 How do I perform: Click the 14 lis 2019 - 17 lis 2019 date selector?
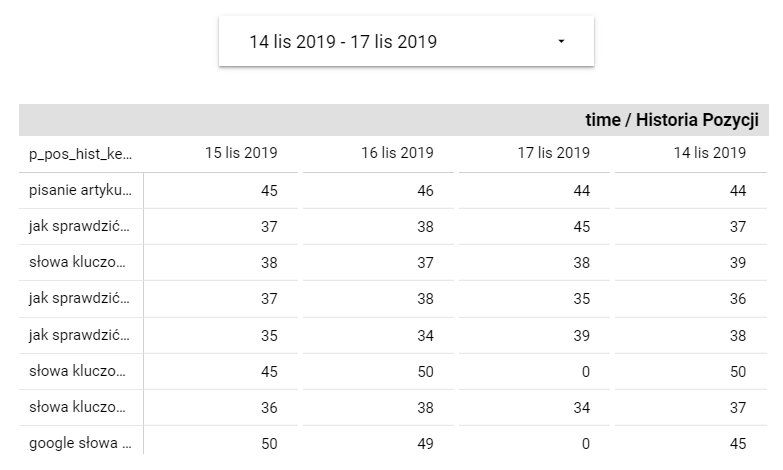(x=406, y=41)
